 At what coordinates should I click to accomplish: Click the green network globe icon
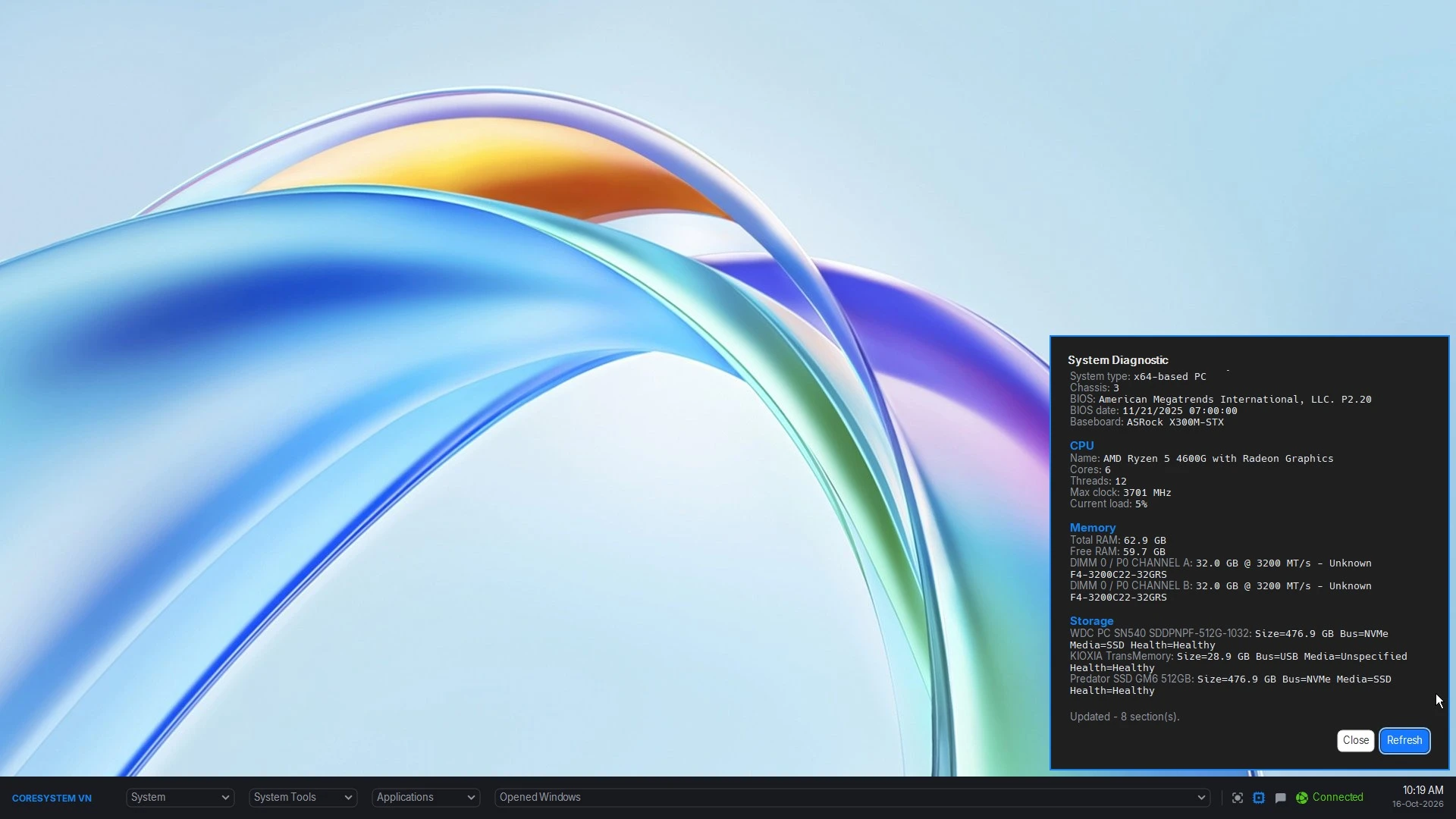pos(1302,798)
